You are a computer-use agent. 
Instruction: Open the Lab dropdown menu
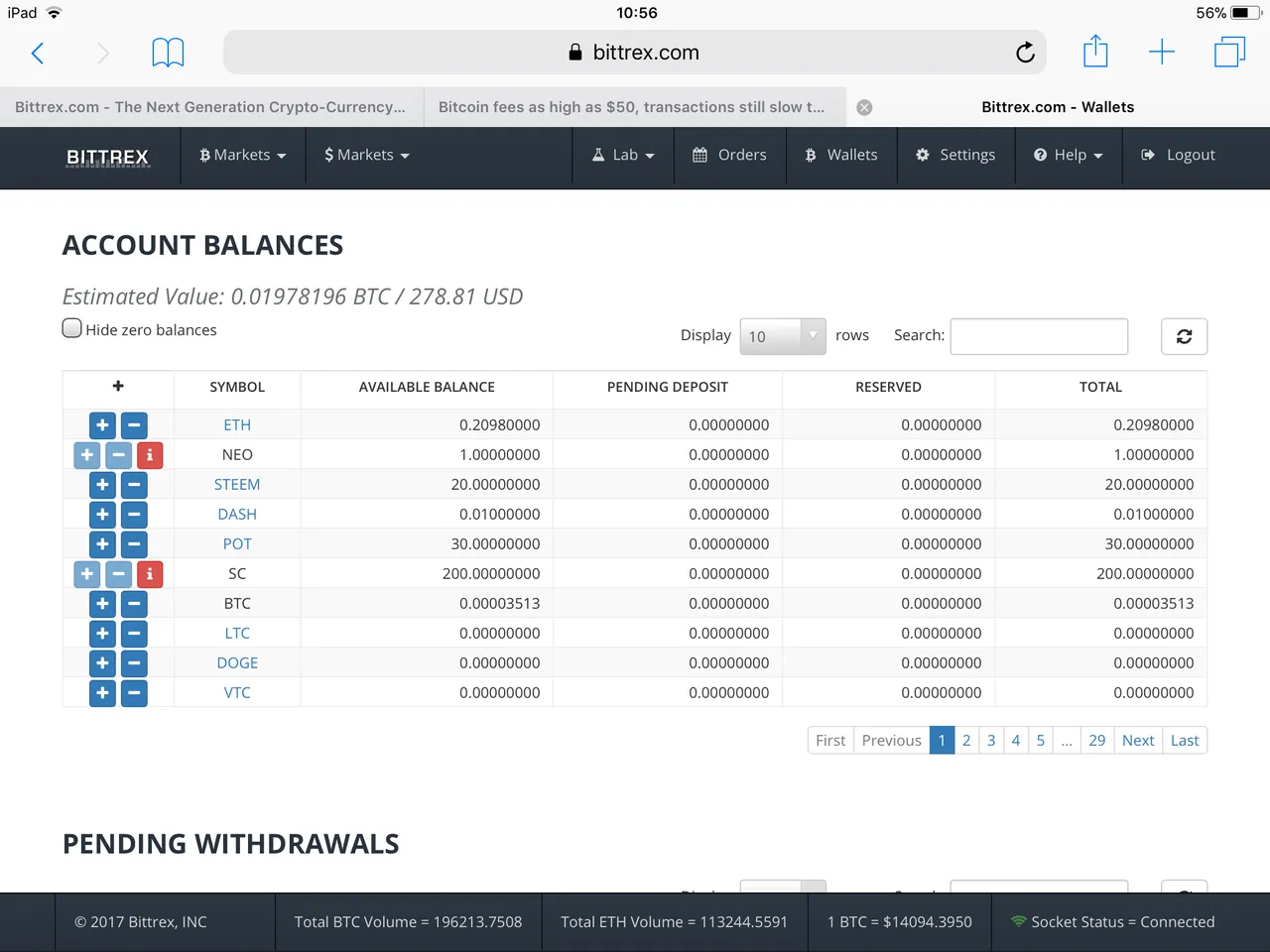click(x=624, y=156)
